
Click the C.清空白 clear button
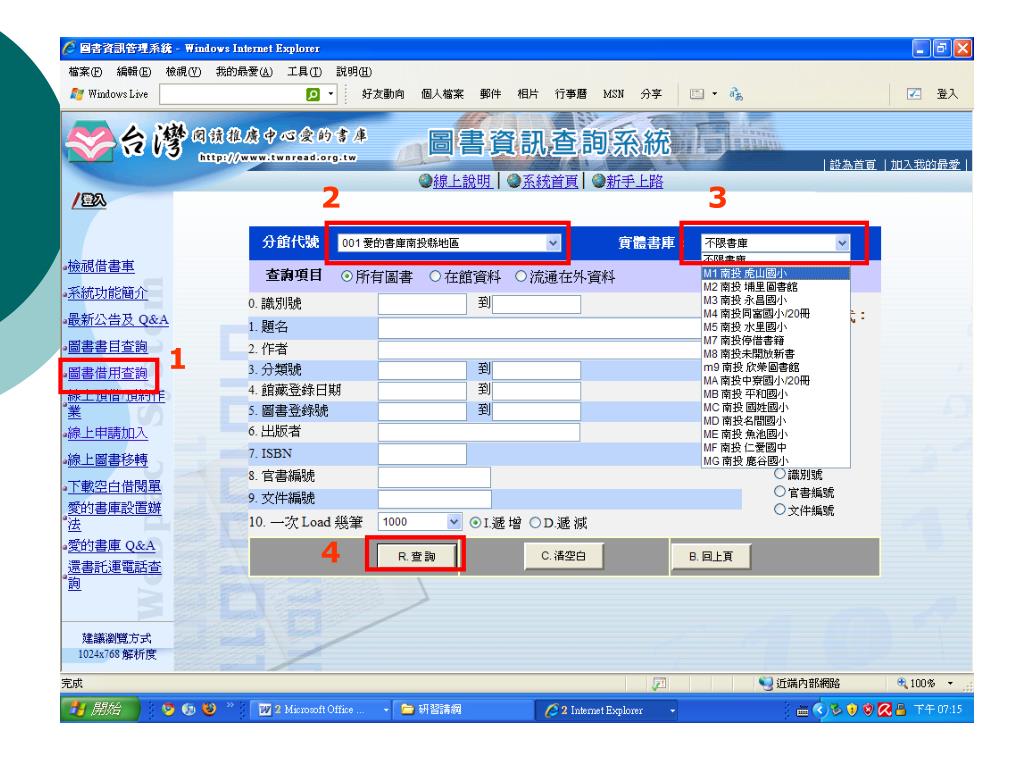click(563, 556)
